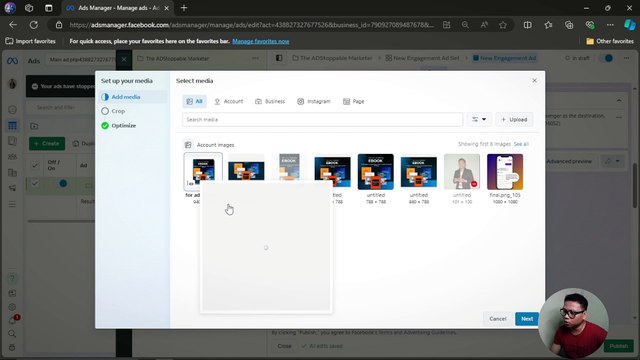This screenshot has width=640, height=360.
Task: Open The ADStoppable Marketer campaign breadcrumb
Action: [x=332, y=58]
